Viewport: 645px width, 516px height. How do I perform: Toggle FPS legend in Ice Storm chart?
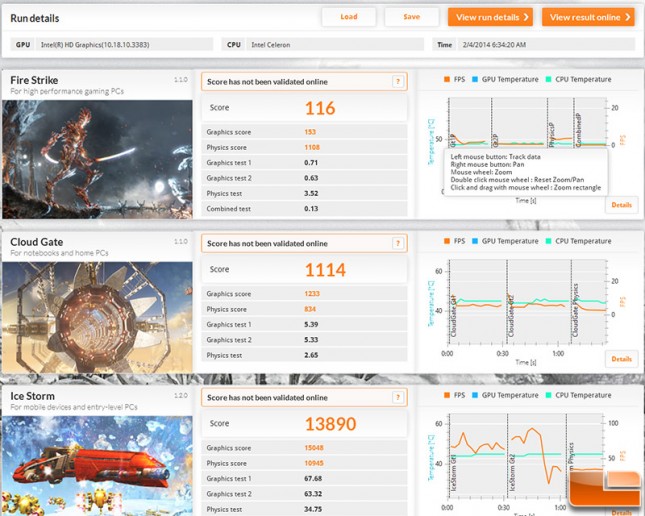point(455,395)
